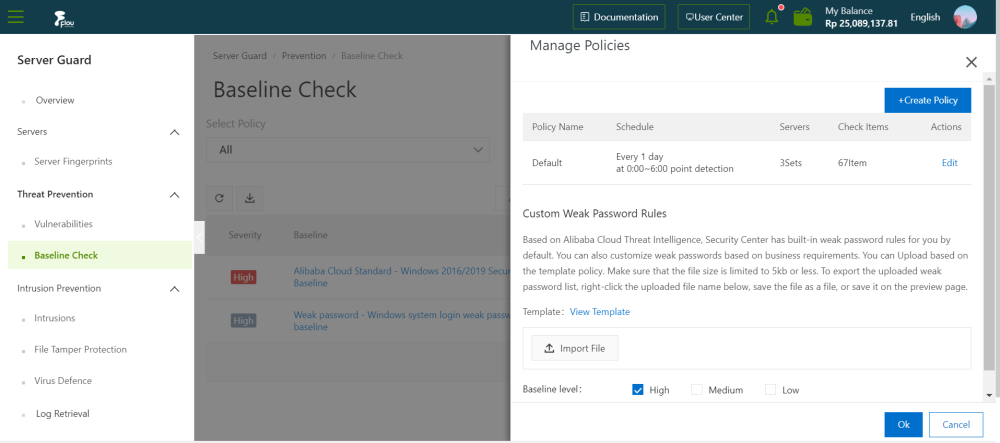This screenshot has width=1000, height=443.
Task: Open Intrusions page
Action: pos(55,318)
